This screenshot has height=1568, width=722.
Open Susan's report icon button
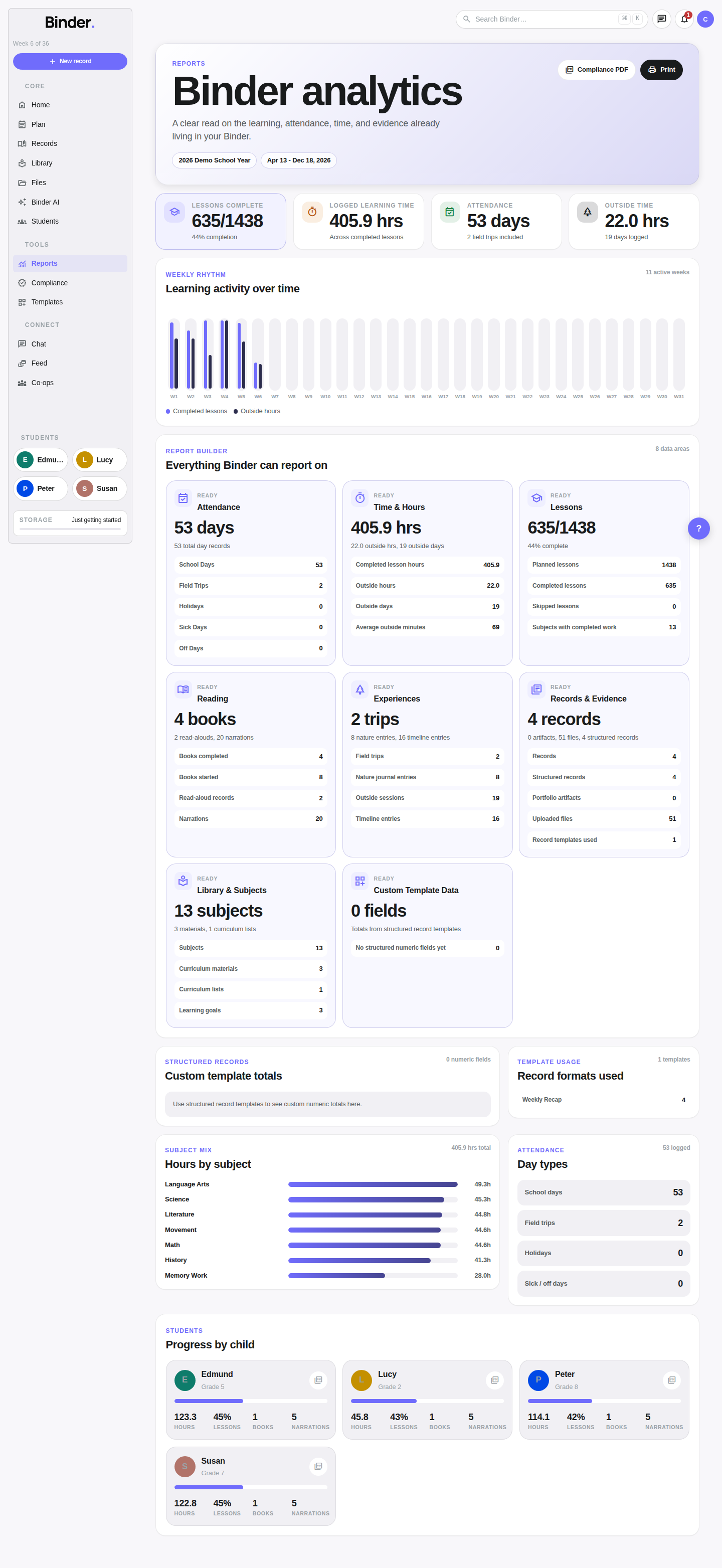point(318,1466)
